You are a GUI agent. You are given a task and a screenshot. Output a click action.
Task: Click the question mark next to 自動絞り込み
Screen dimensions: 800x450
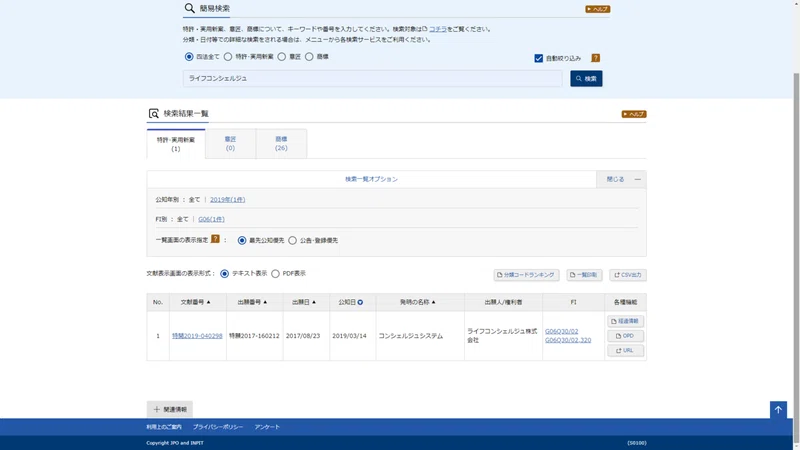595,58
